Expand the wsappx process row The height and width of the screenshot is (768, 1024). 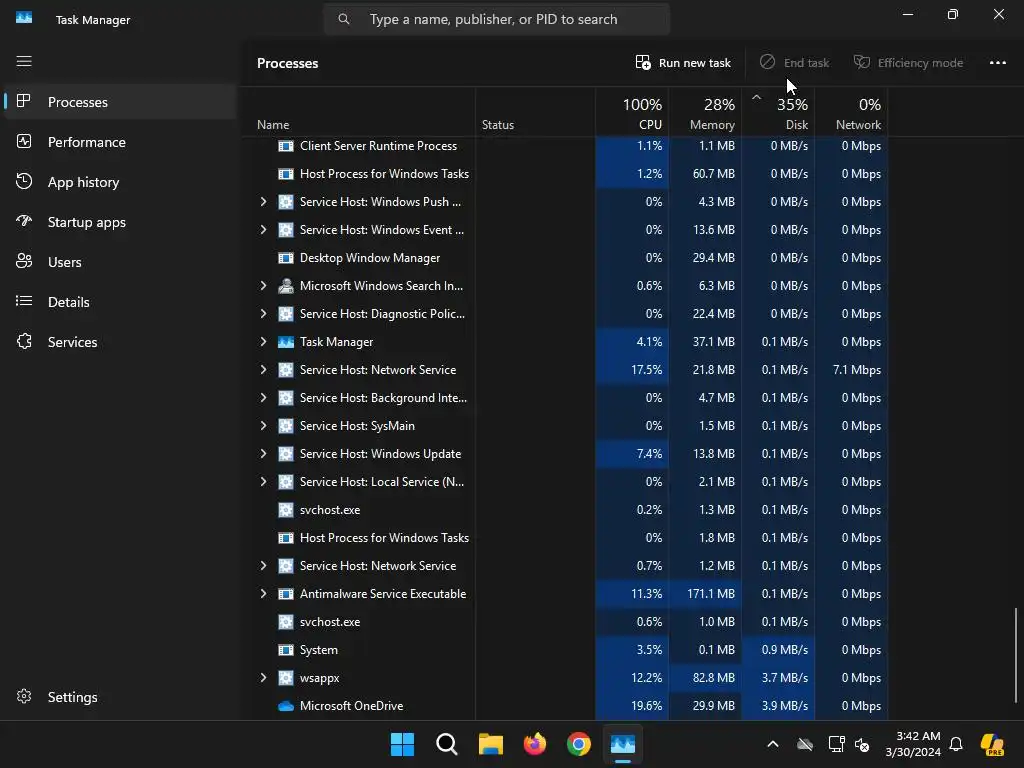point(263,678)
